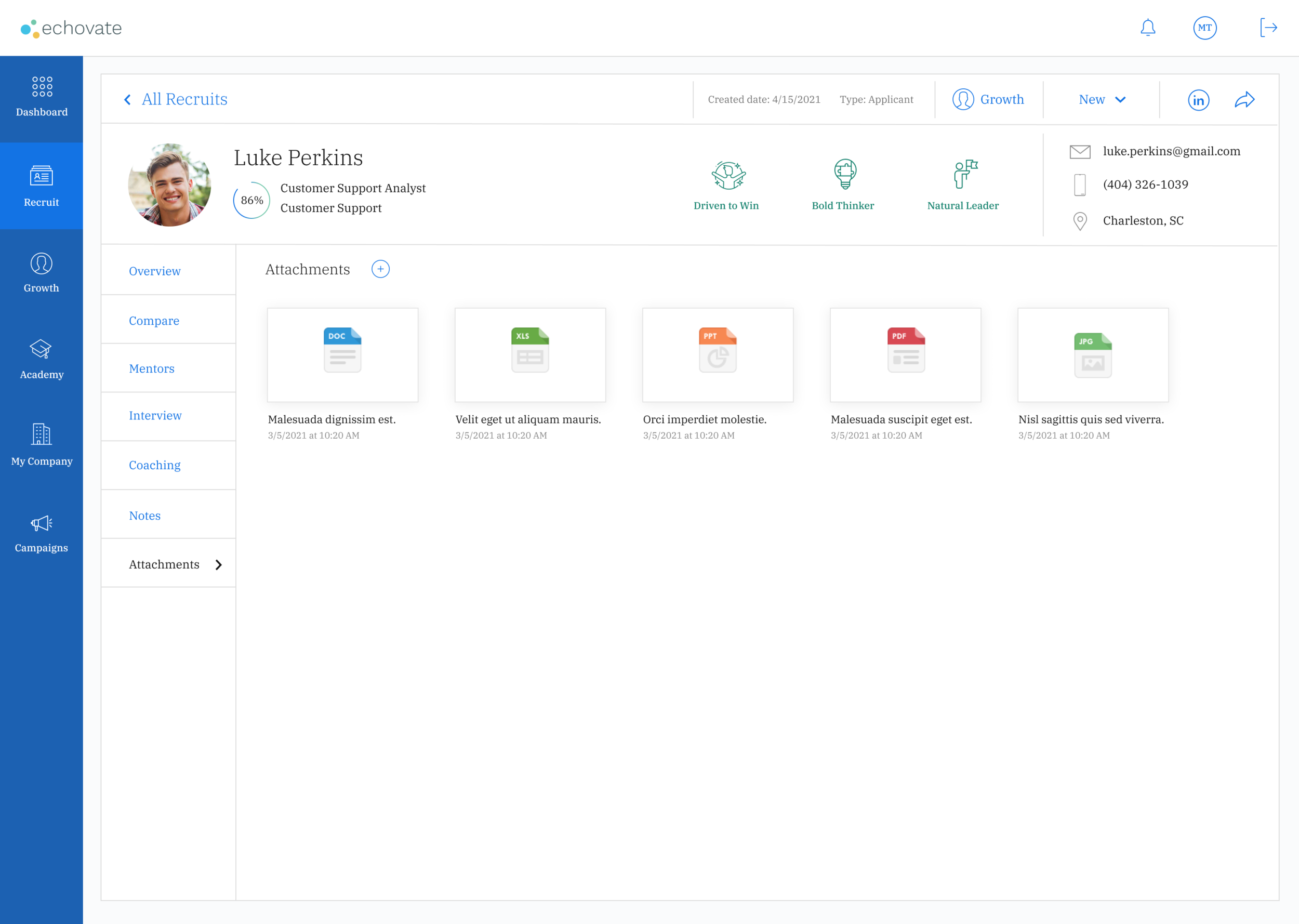Open the recruit's LinkedIn profile icon
The image size is (1299, 924).
[x=1198, y=100]
